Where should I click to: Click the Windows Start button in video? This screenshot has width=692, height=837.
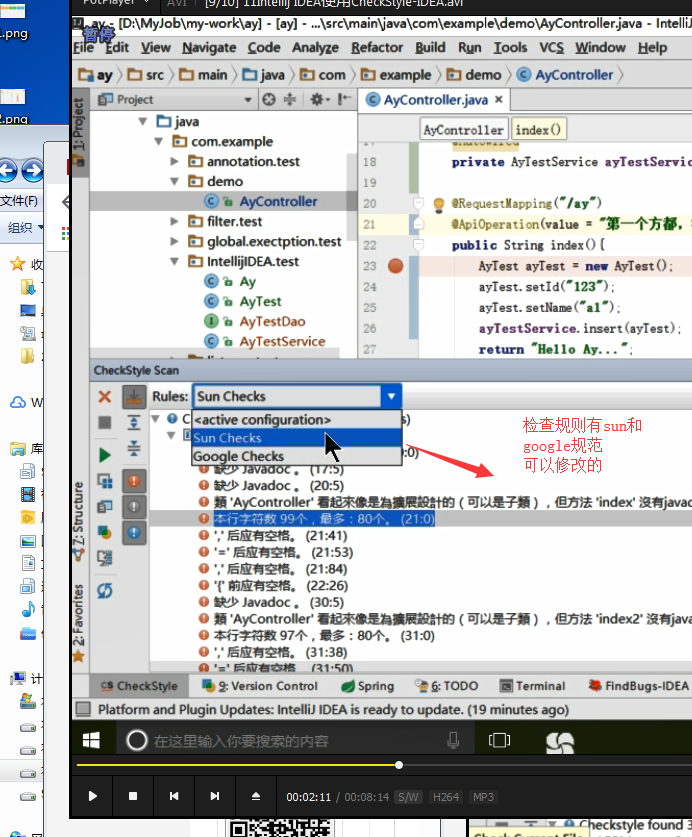(x=91, y=740)
